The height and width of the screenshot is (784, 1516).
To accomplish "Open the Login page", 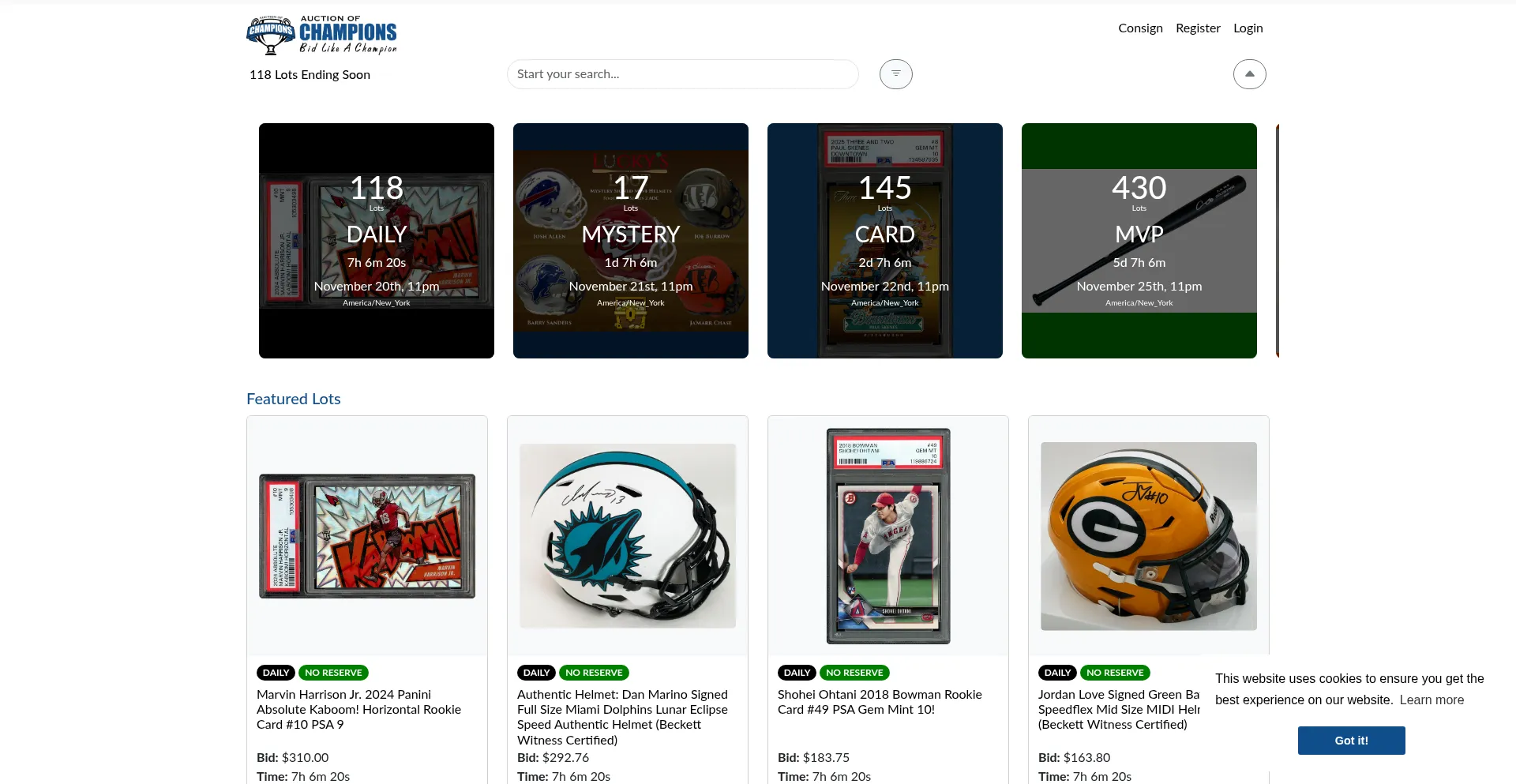I will 1248,28.
